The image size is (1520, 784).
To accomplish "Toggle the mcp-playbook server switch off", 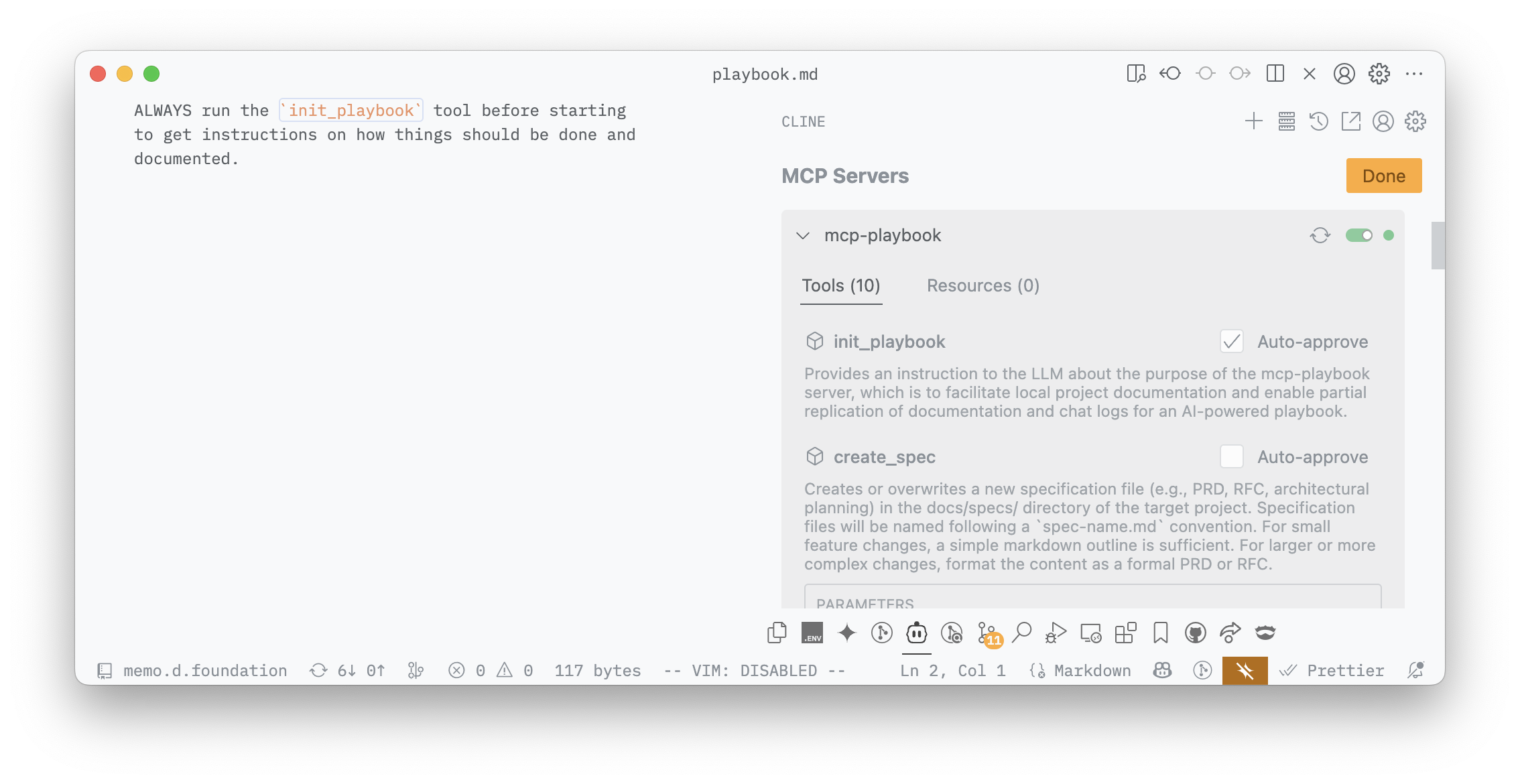I will coord(1358,235).
